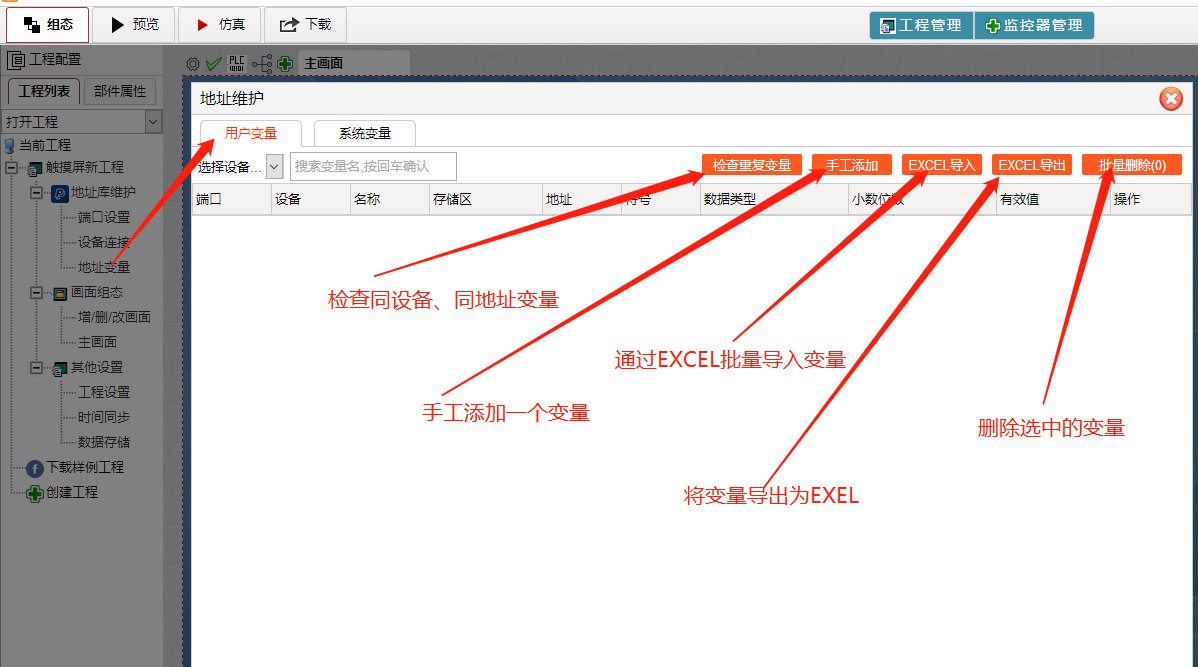
Task: Click the variable name search field
Action: point(372,166)
